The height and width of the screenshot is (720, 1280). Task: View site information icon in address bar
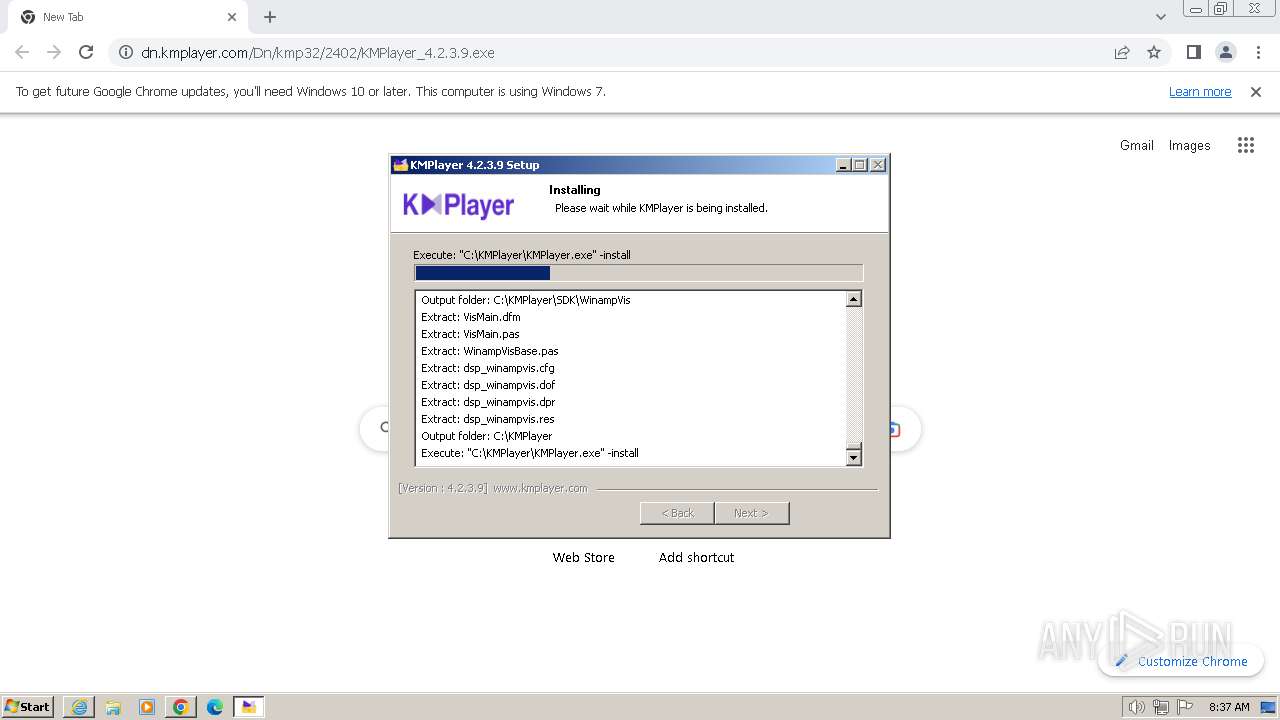click(x=126, y=52)
